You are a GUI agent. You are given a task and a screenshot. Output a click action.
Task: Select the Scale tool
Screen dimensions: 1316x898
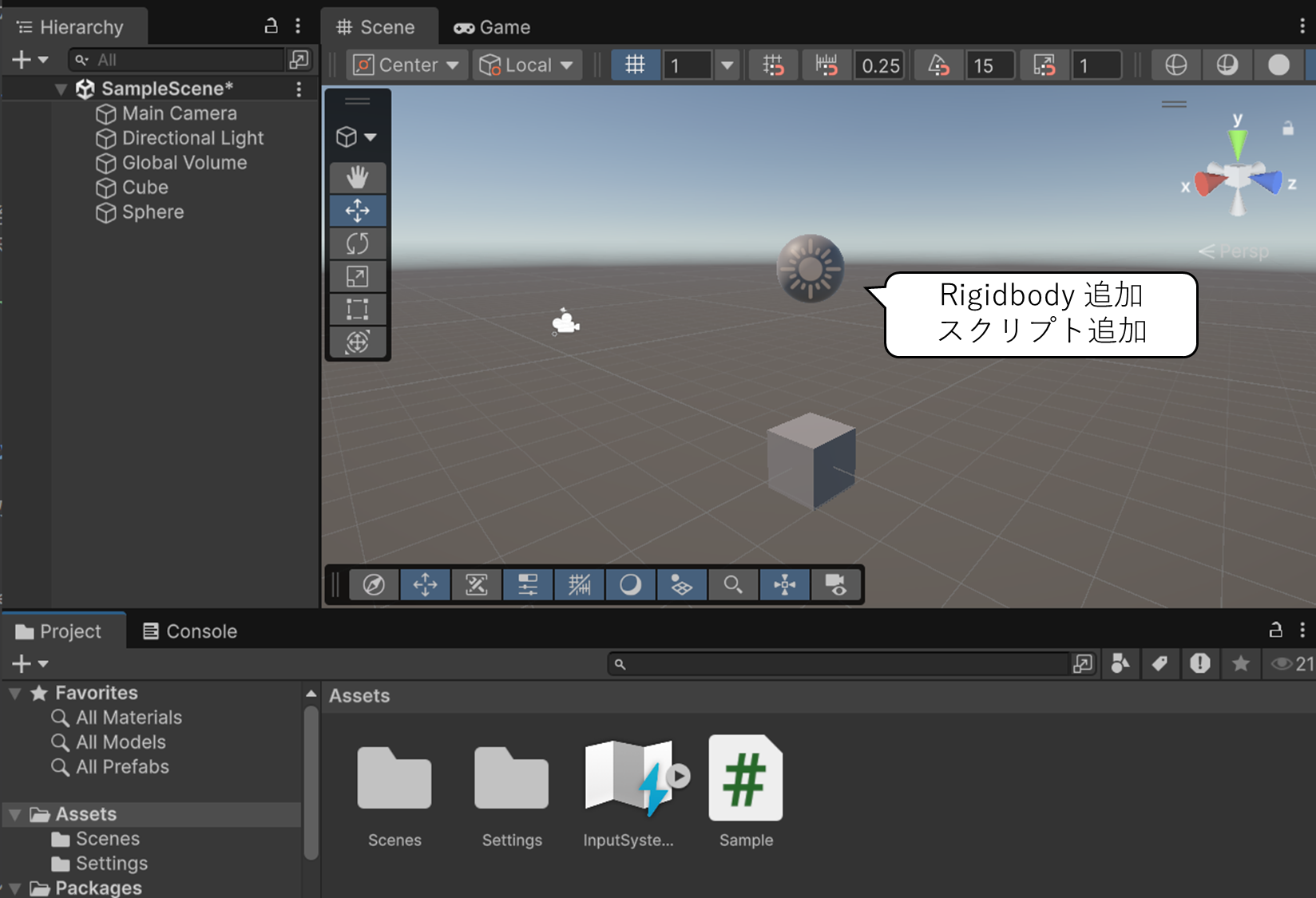click(357, 276)
